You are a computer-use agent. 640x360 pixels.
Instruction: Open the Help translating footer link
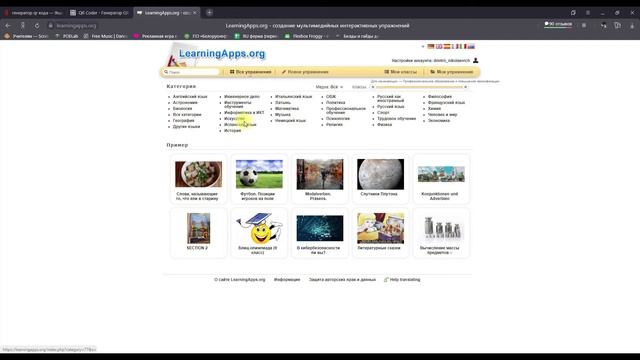pyautogui.click(x=402, y=280)
